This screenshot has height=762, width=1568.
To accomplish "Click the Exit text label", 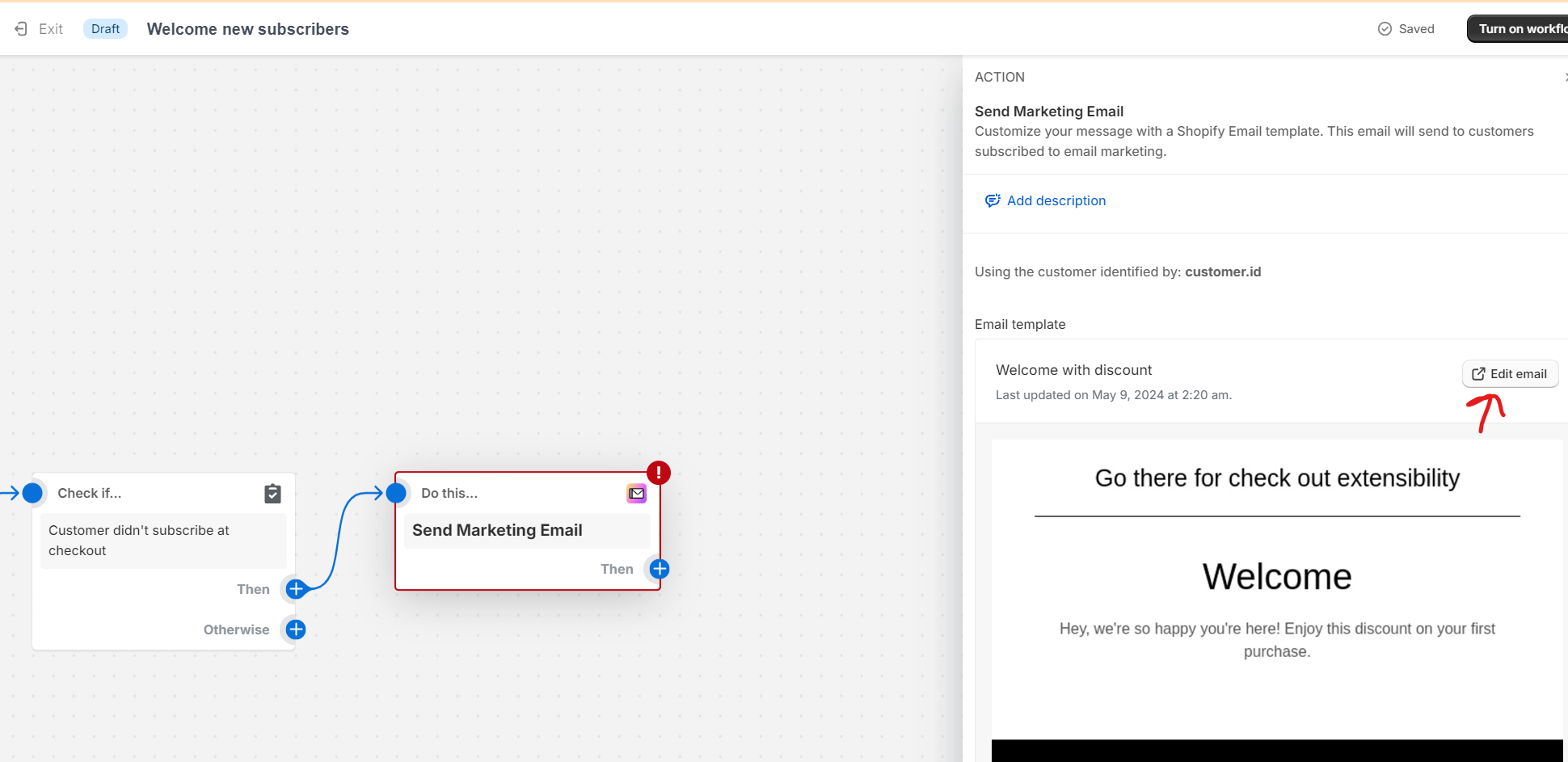I will point(51,29).
